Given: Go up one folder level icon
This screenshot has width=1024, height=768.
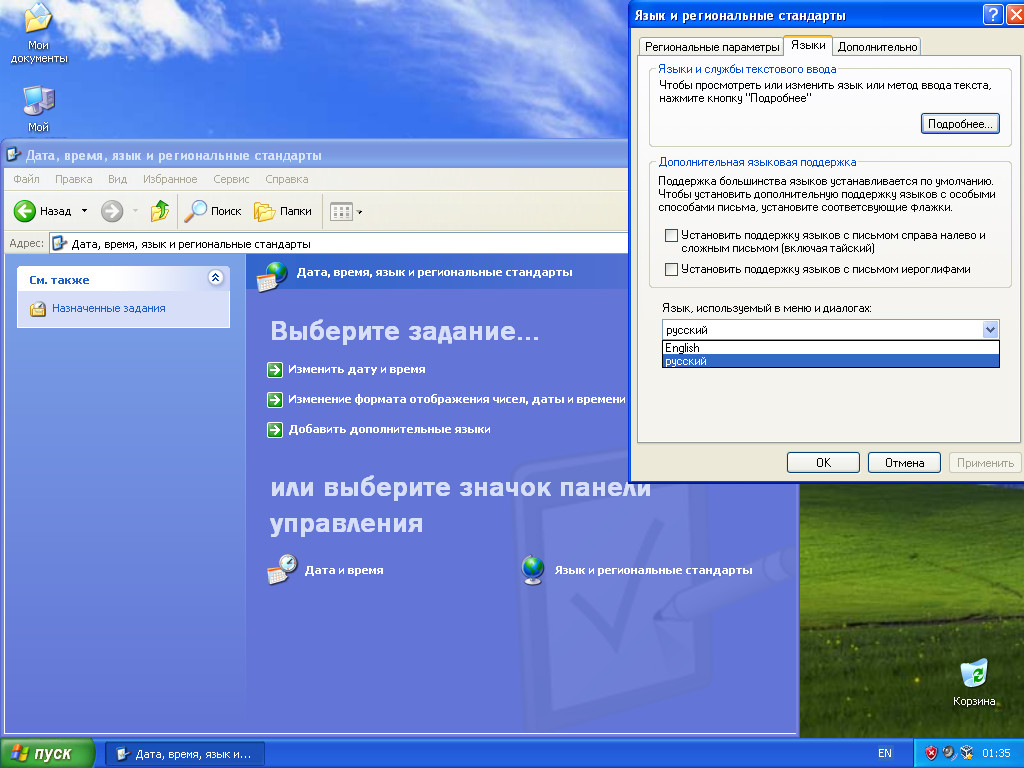Looking at the screenshot, I should click(160, 211).
